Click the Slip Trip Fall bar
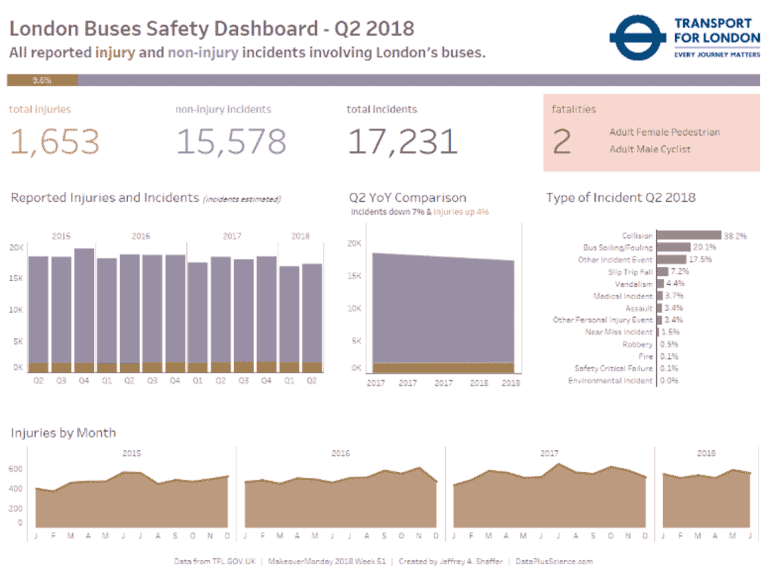Screen dimensions: 768x574 coord(663,271)
